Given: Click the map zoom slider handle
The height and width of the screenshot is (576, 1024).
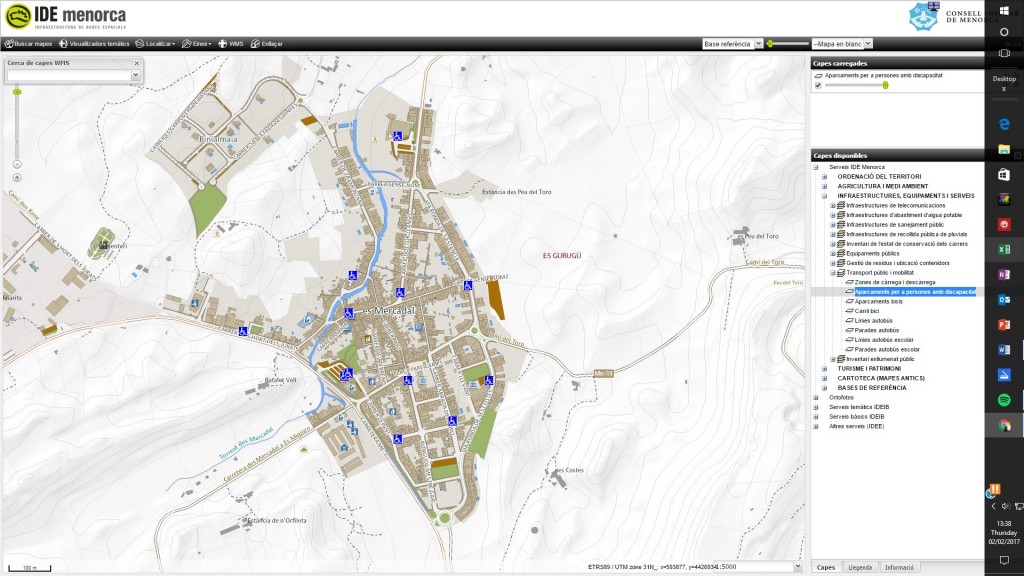Looking at the screenshot, I should tap(17, 92).
